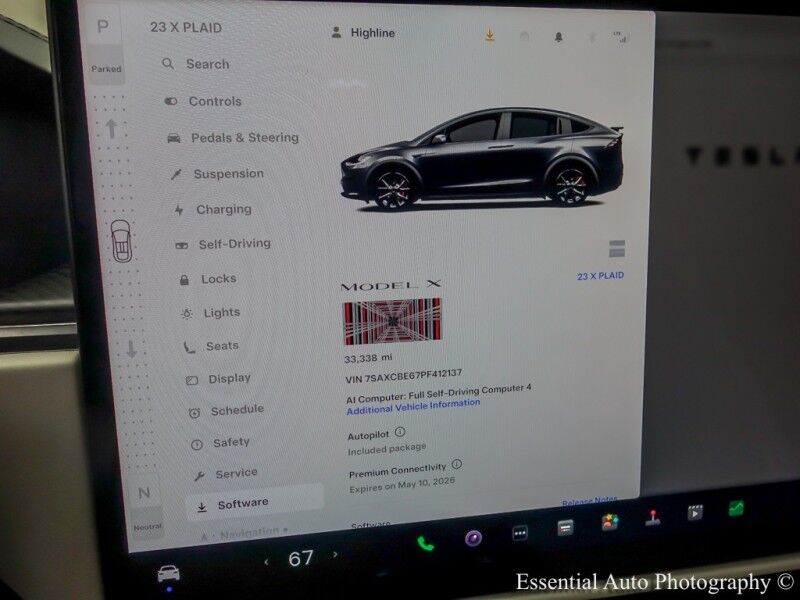Screen dimensions: 800x600
Task: Click the 23 X PLAID title text
Action: 186,27
